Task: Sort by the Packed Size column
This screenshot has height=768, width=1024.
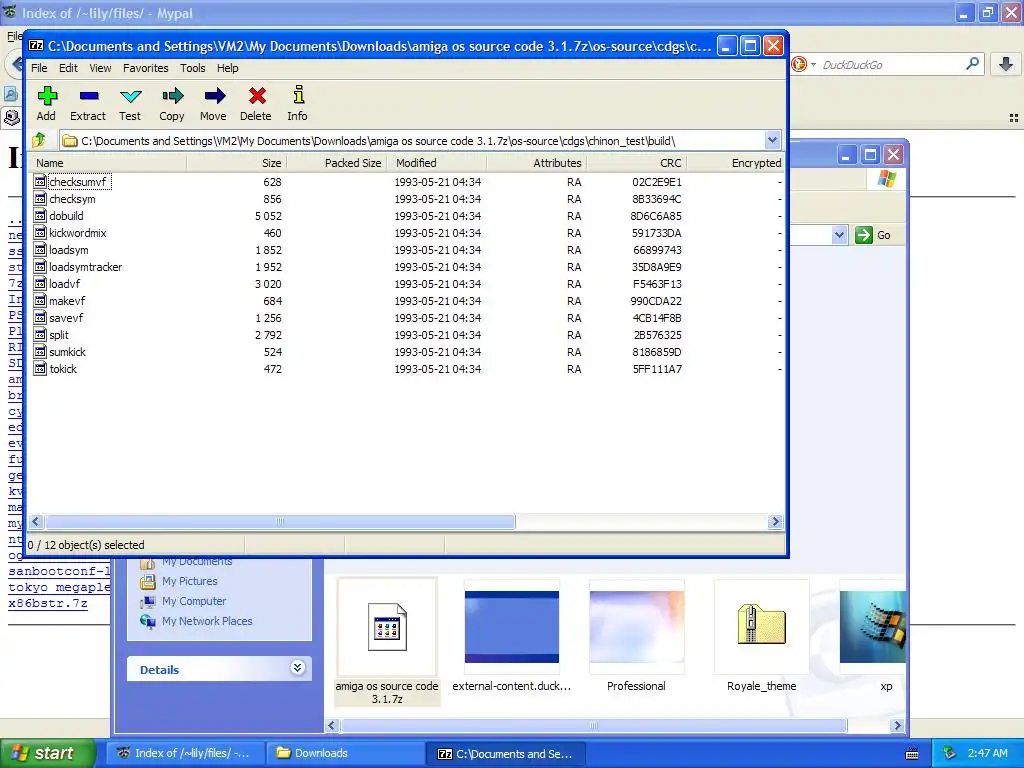Action: 336,163
